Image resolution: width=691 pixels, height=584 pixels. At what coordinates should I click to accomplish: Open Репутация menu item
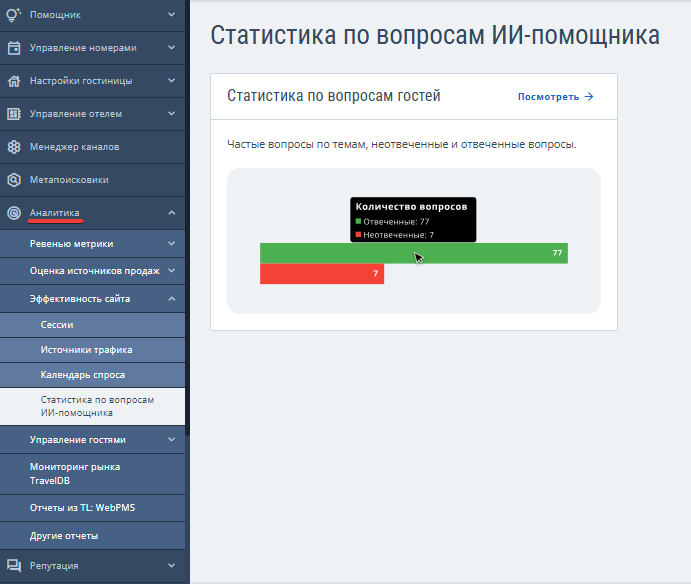pos(93,566)
